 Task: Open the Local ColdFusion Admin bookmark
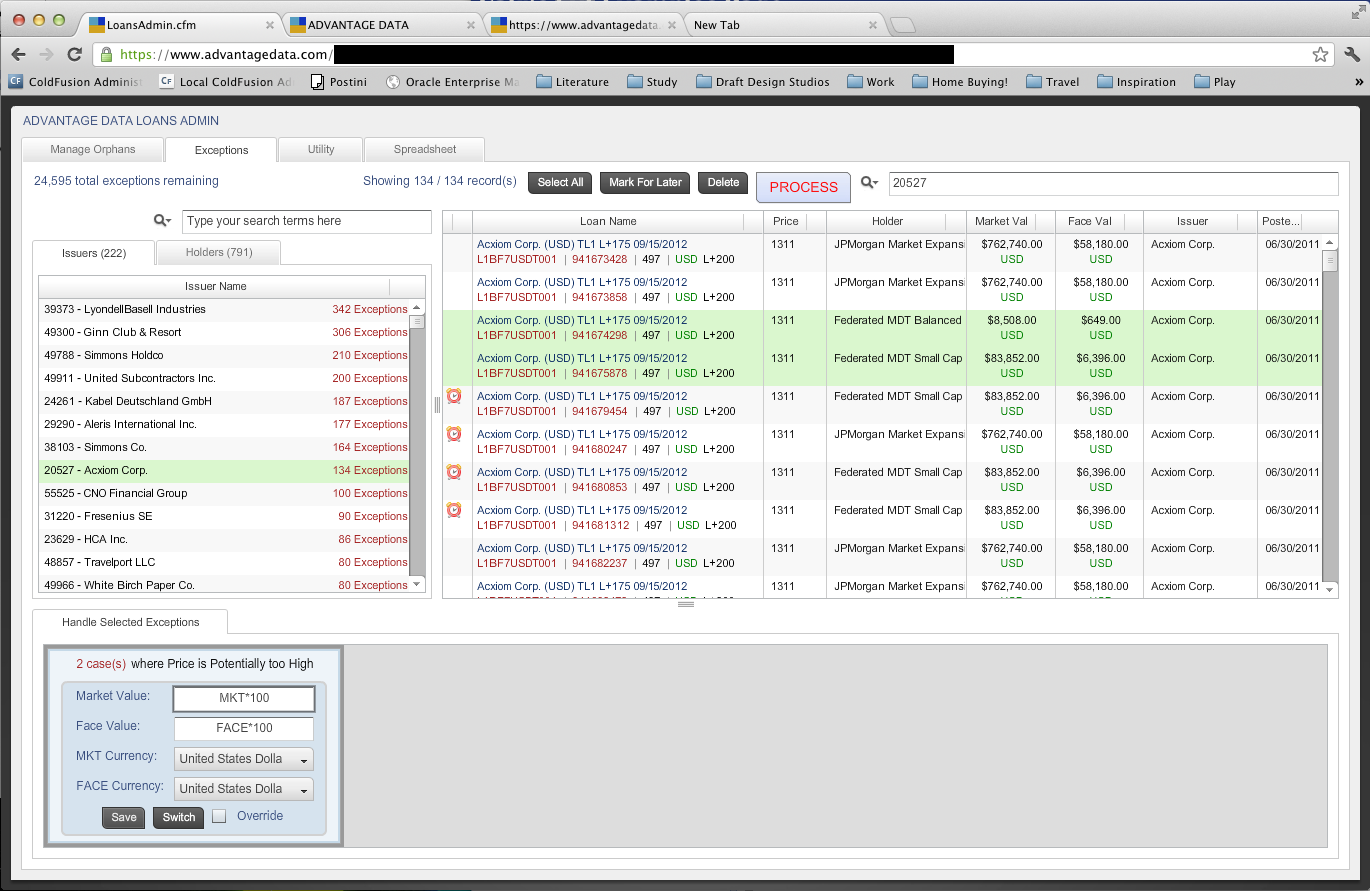pyautogui.click(x=226, y=82)
